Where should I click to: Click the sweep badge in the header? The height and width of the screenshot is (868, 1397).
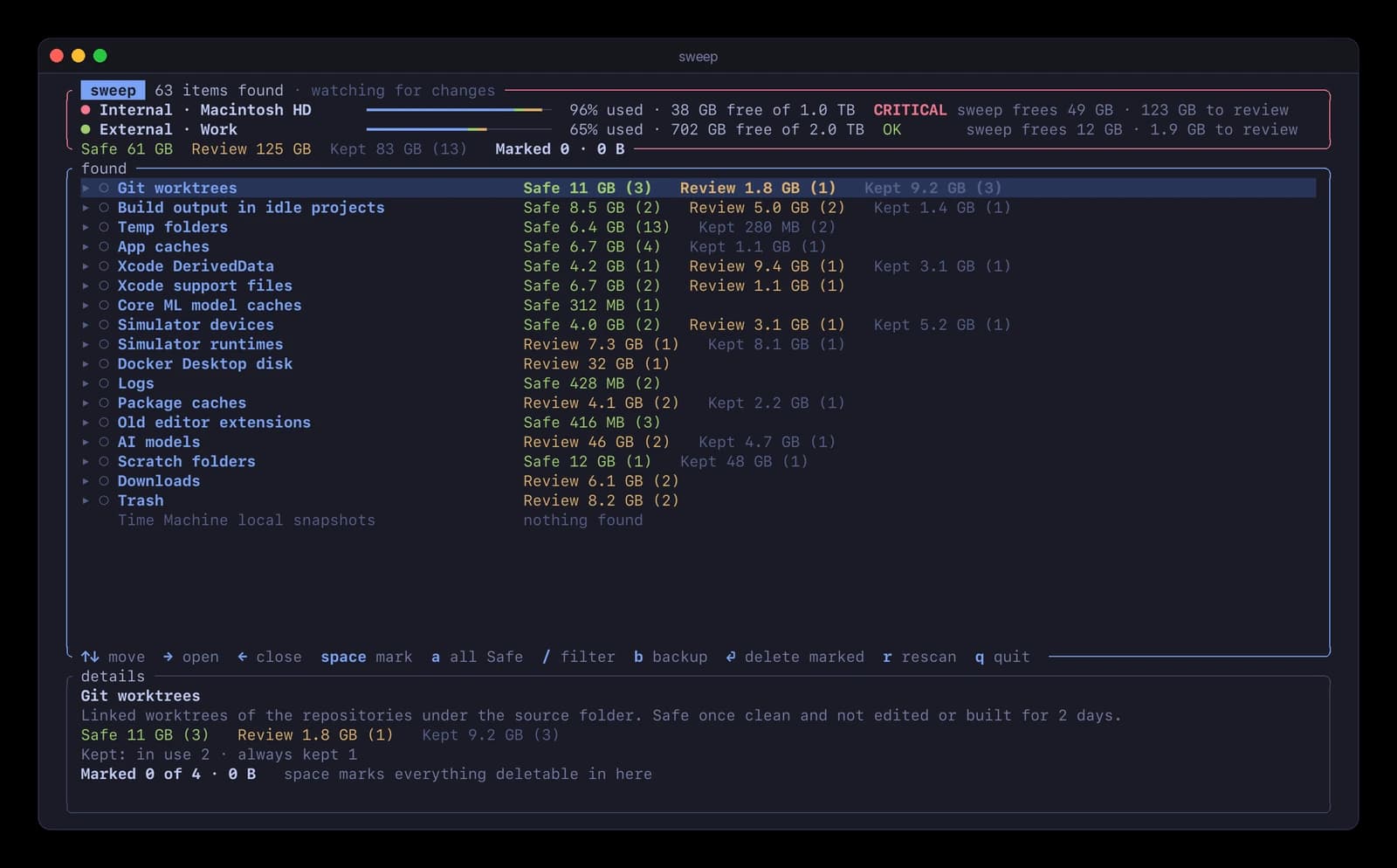(x=113, y=90)
